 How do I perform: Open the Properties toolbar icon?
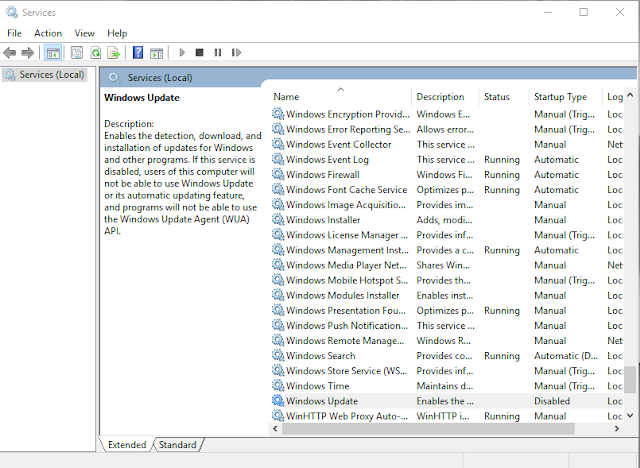tap(77, 53)
